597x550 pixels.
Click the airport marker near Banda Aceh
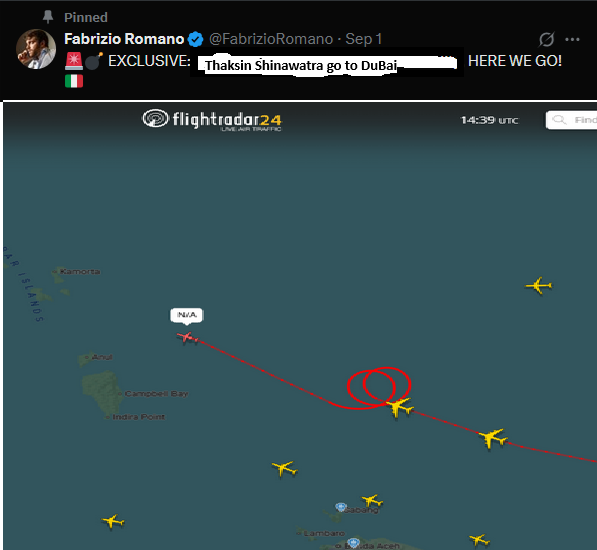coord(353,543)
